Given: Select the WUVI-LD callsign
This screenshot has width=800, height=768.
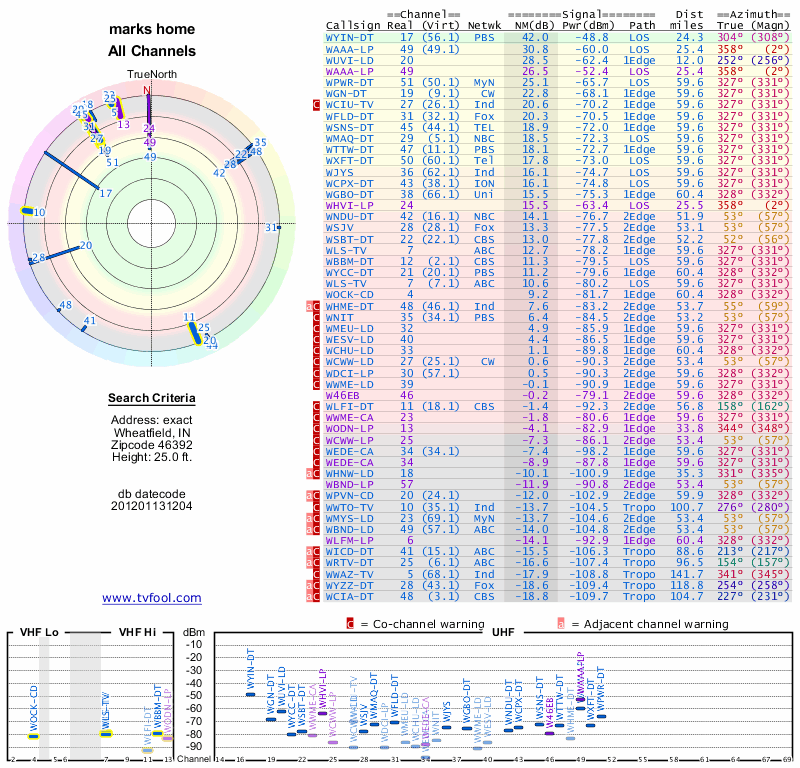Looking at the screenshot, I should 349,60.
